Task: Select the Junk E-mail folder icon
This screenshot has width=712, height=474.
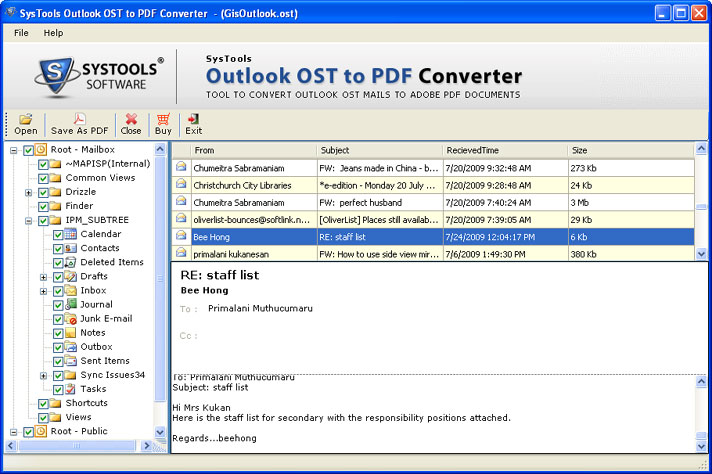Action: coord(71,318)
